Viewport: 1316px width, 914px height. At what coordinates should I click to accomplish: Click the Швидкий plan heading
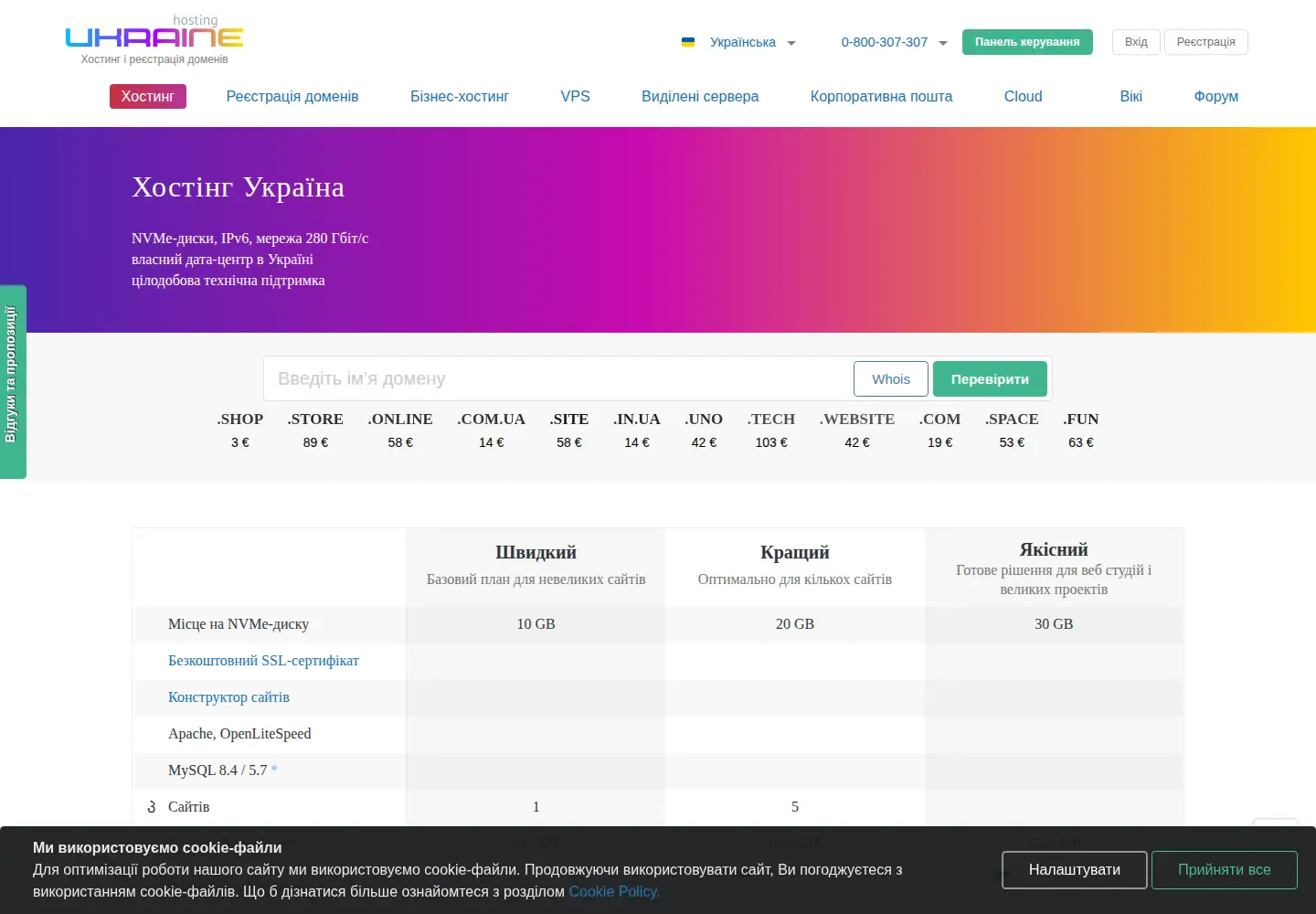(536, 552)
